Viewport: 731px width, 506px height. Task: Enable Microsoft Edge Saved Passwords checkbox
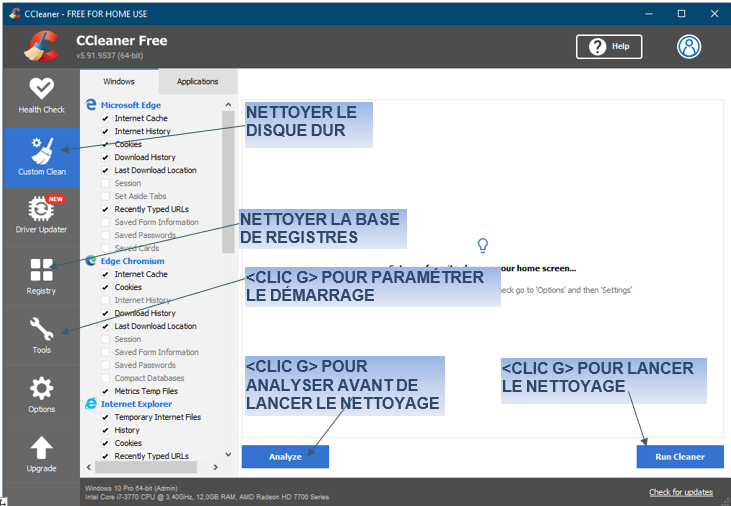pos(105,236)
